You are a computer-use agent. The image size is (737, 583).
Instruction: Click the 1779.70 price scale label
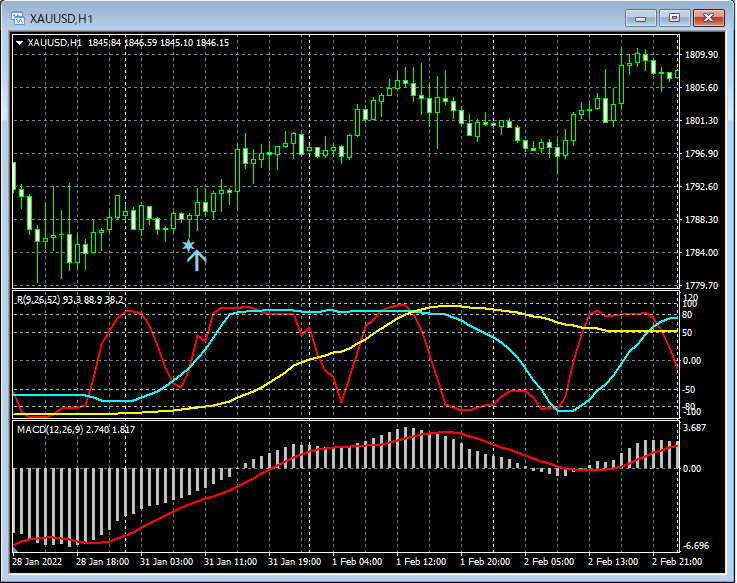701,285
